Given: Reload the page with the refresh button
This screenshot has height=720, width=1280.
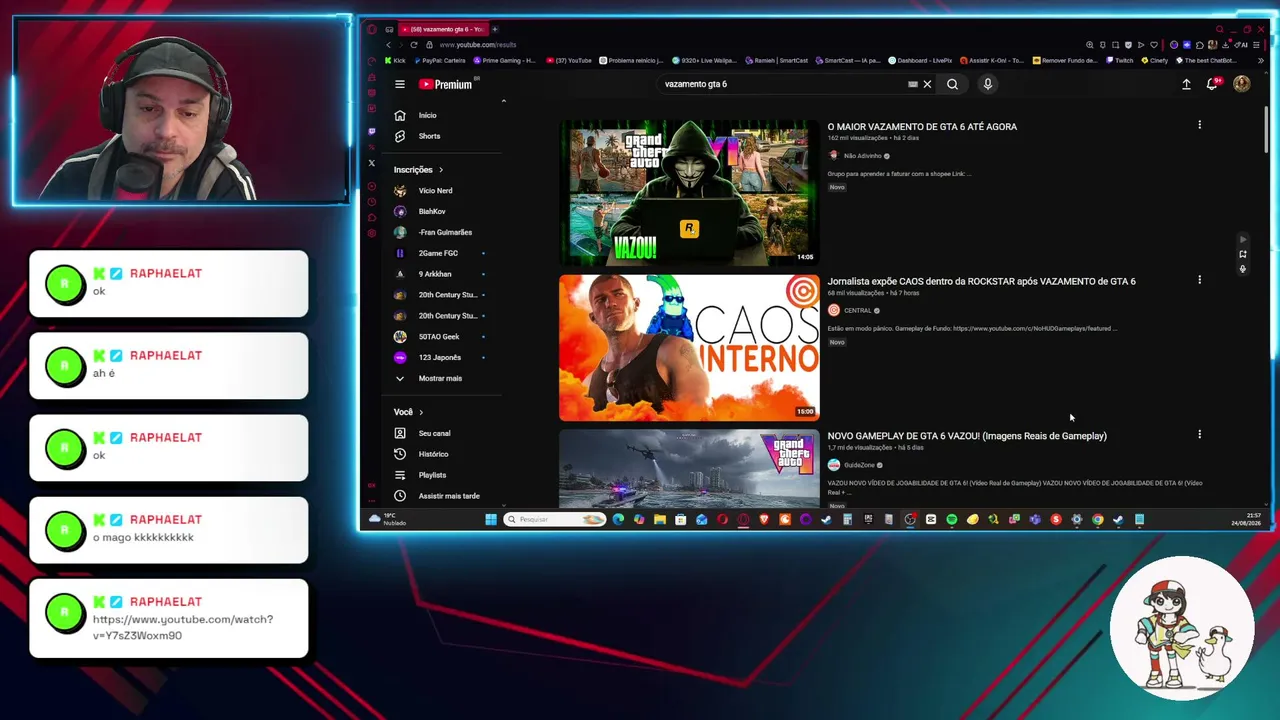Looking at the screenshot, I should click(413, 45).
